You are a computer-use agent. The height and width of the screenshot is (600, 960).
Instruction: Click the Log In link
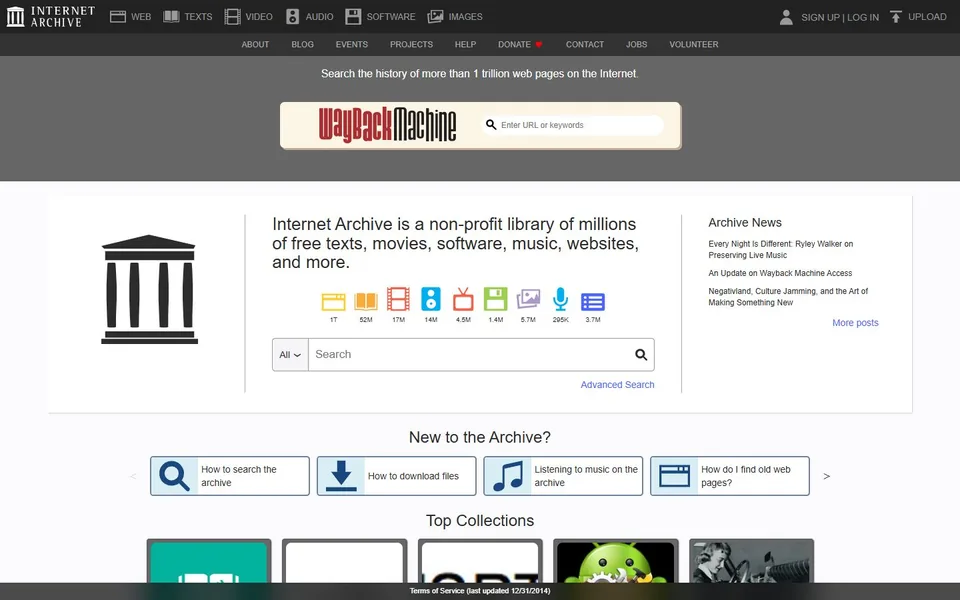point(863,17)
